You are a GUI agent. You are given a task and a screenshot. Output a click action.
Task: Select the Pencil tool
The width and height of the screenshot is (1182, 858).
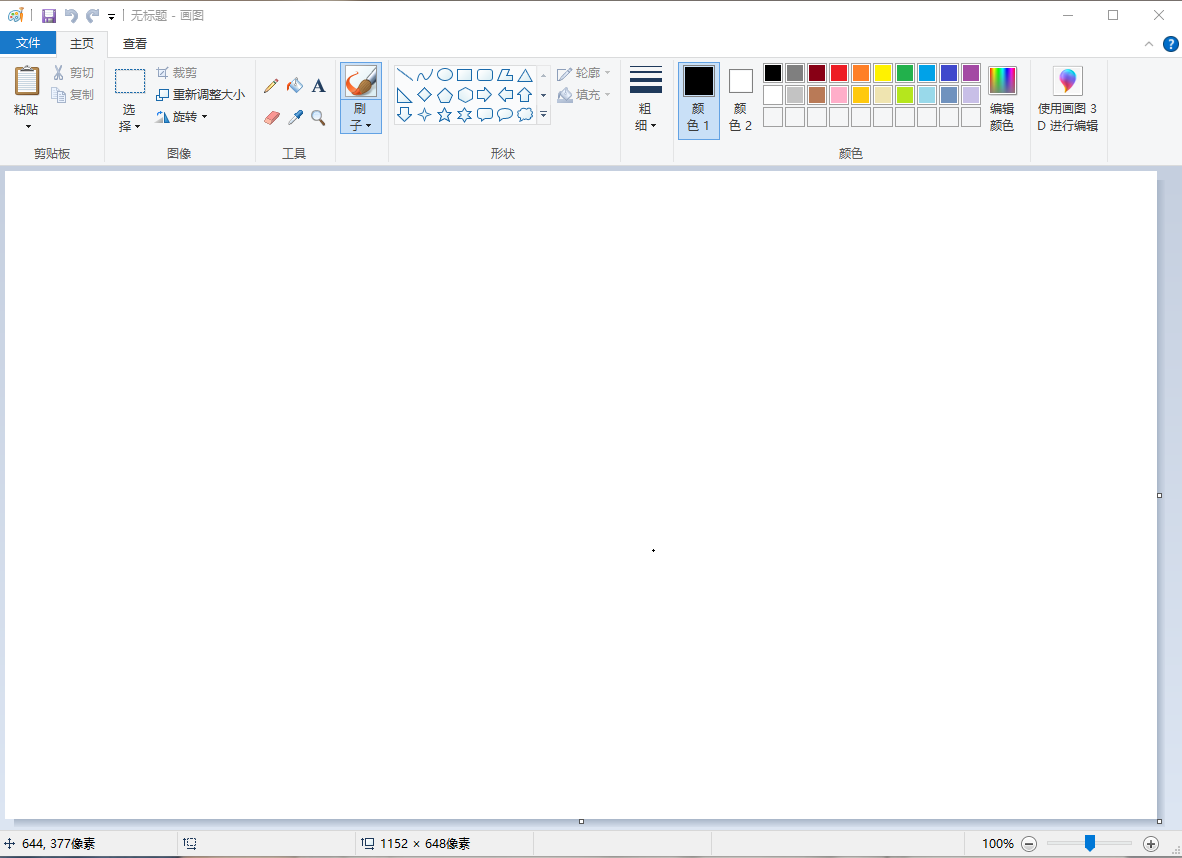click(x=271, y=85)
